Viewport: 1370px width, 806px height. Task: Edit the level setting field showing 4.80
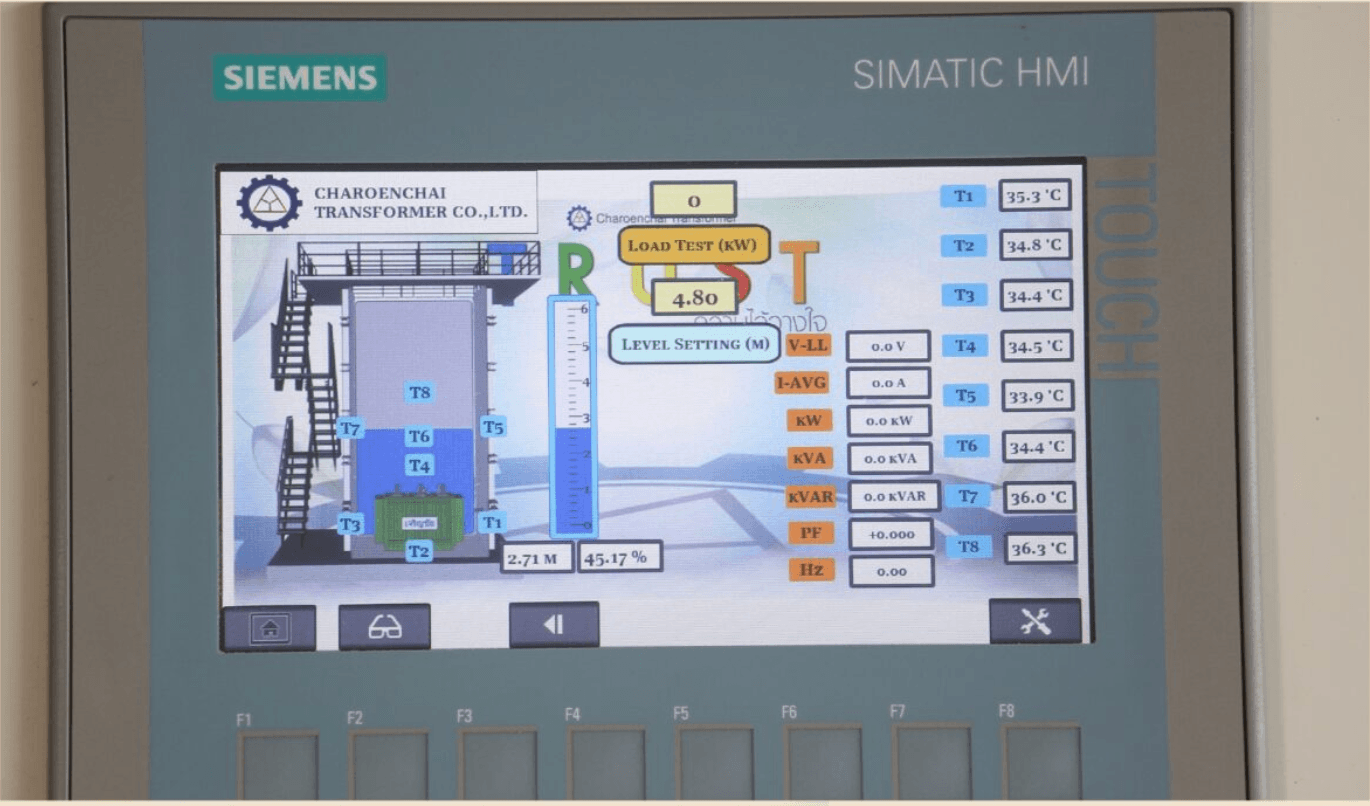pyautogui.click(x=693, y=298)
